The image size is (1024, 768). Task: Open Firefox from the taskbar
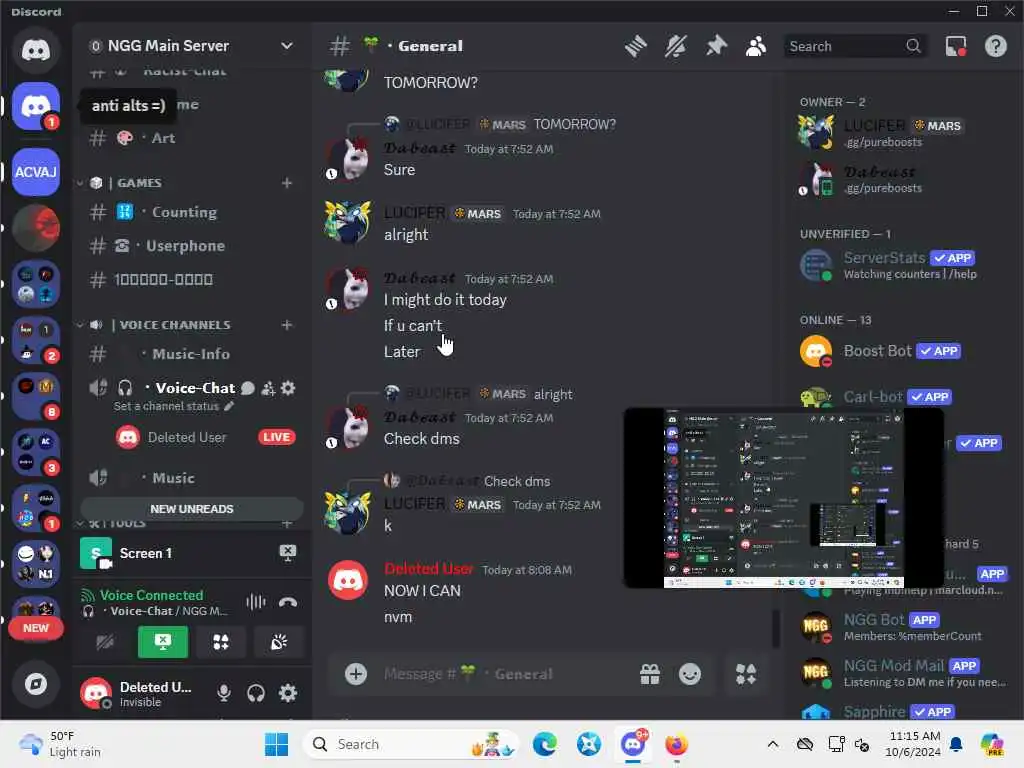677,744
